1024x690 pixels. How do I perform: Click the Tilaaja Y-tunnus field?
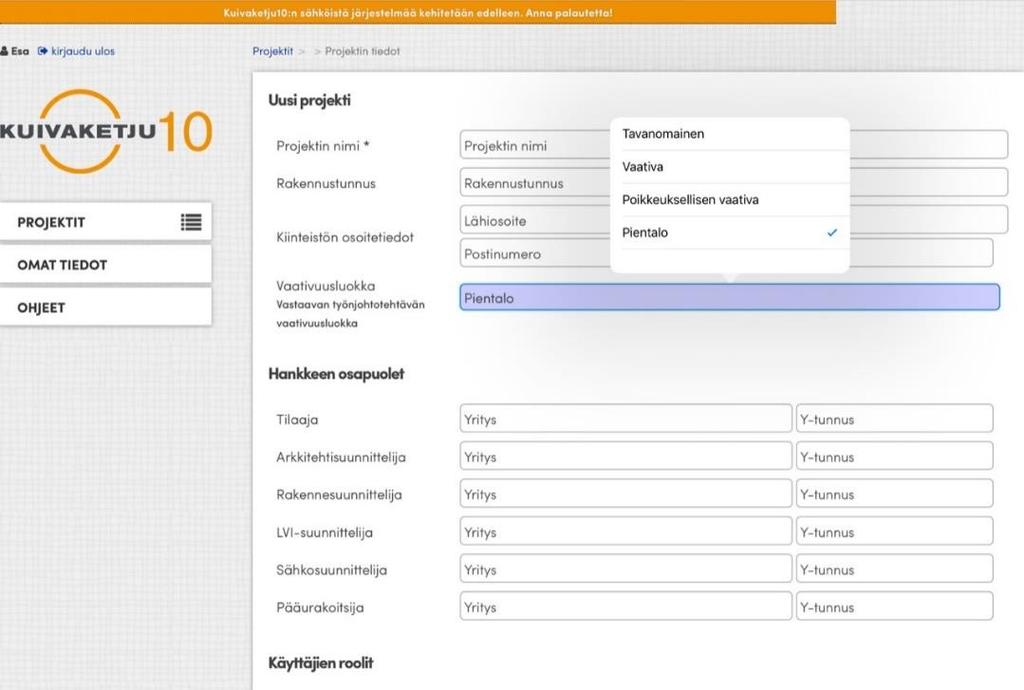(x=895, y=418)
